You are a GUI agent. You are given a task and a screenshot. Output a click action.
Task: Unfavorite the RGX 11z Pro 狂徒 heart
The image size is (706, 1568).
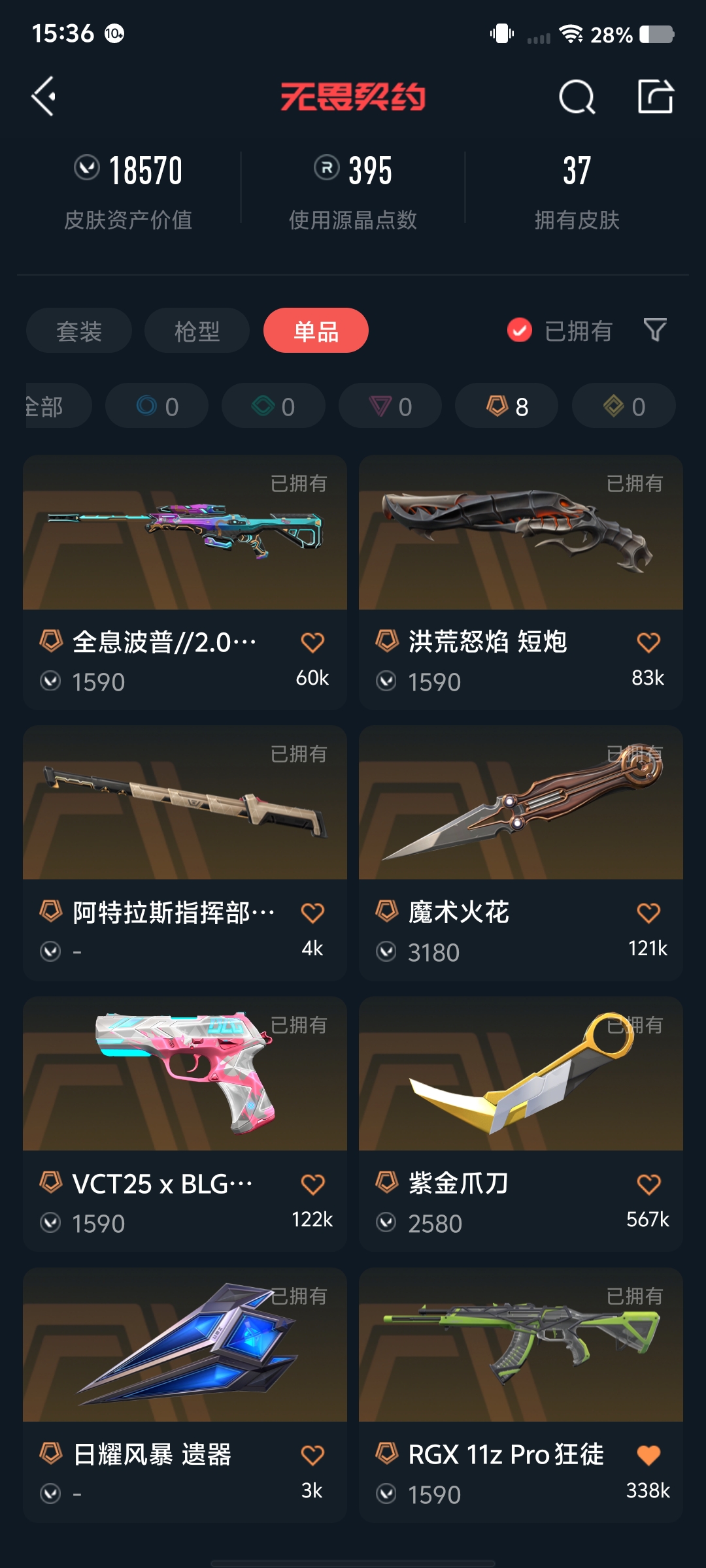click(648, 1455)
